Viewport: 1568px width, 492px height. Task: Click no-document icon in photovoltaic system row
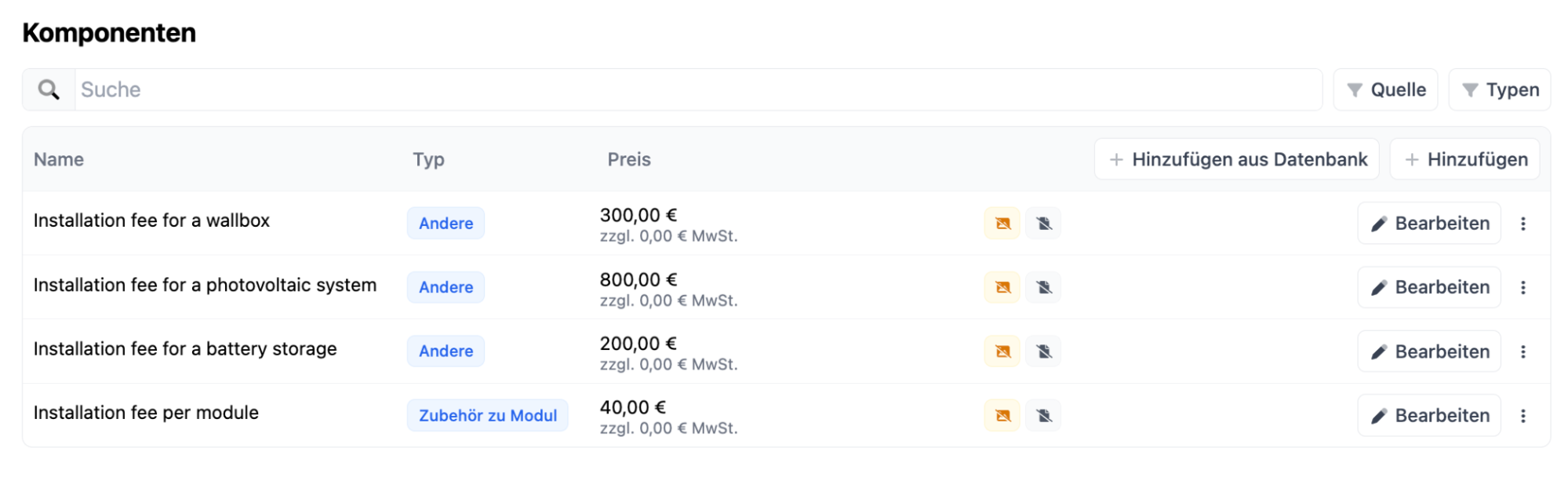pos(1043,287)
